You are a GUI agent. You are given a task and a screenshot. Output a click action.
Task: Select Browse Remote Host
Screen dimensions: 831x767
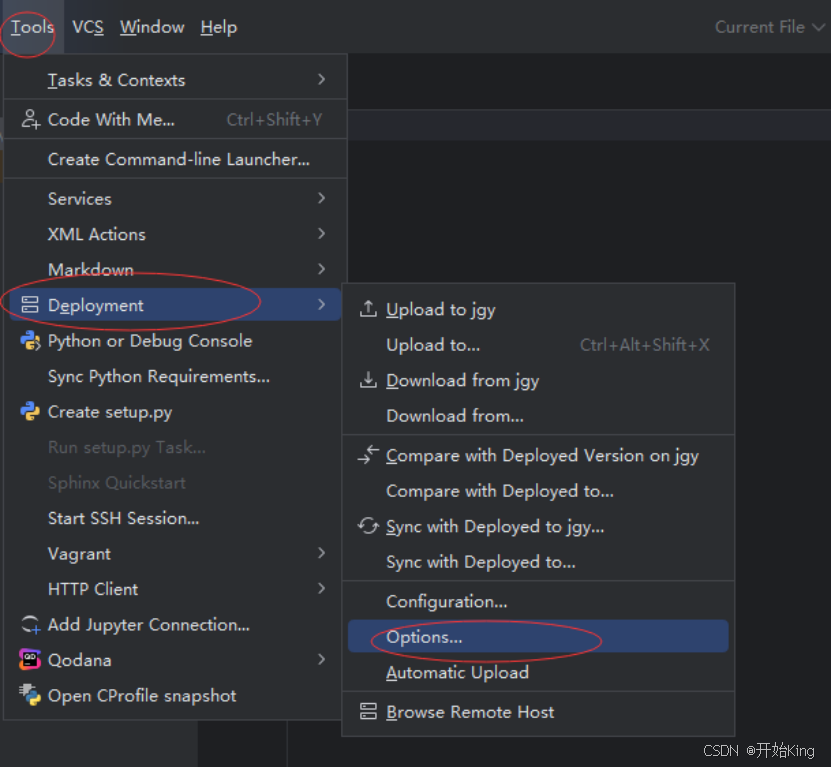point(538,712)
